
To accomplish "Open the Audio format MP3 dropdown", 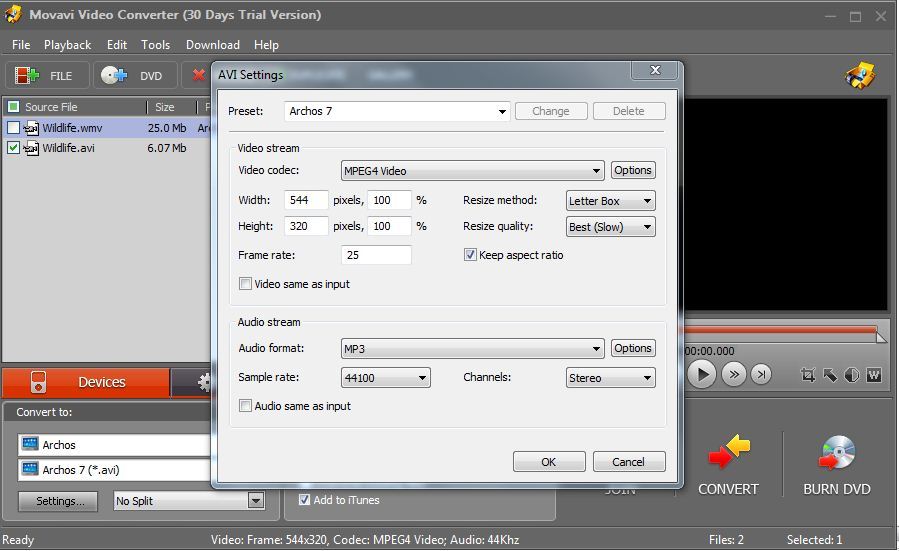I will [472, 349].
